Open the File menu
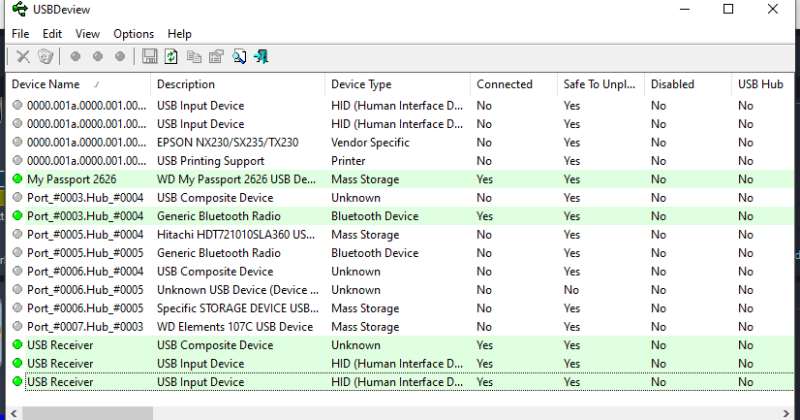Screen dimensions: 800x420 point(20,34)
